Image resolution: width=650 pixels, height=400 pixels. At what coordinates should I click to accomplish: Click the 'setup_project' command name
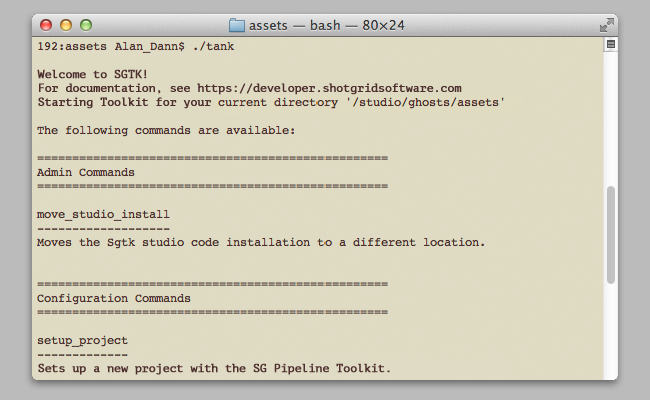[x=82, y=341]
